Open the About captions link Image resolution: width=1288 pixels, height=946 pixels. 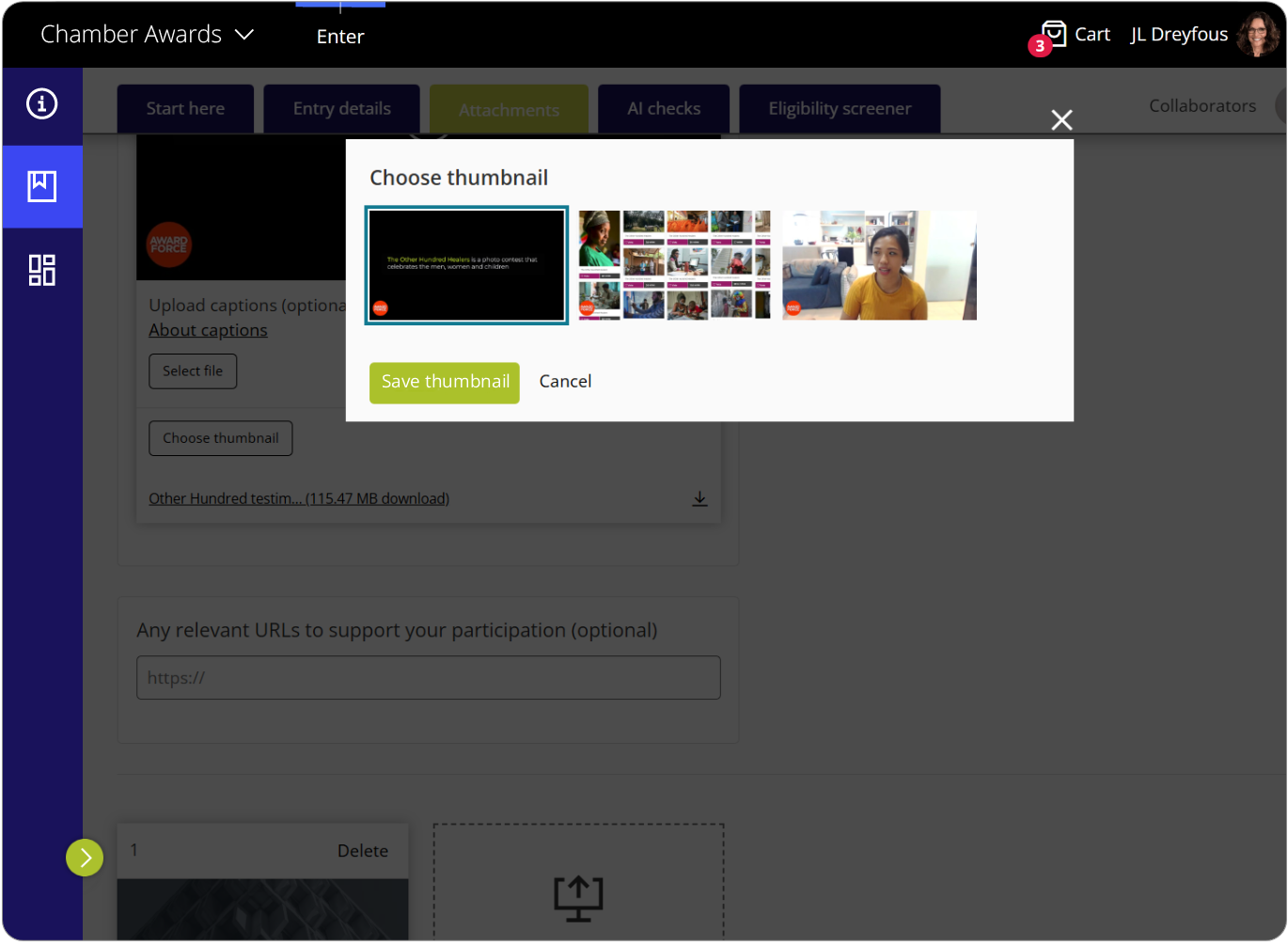(x=208, y=330)
